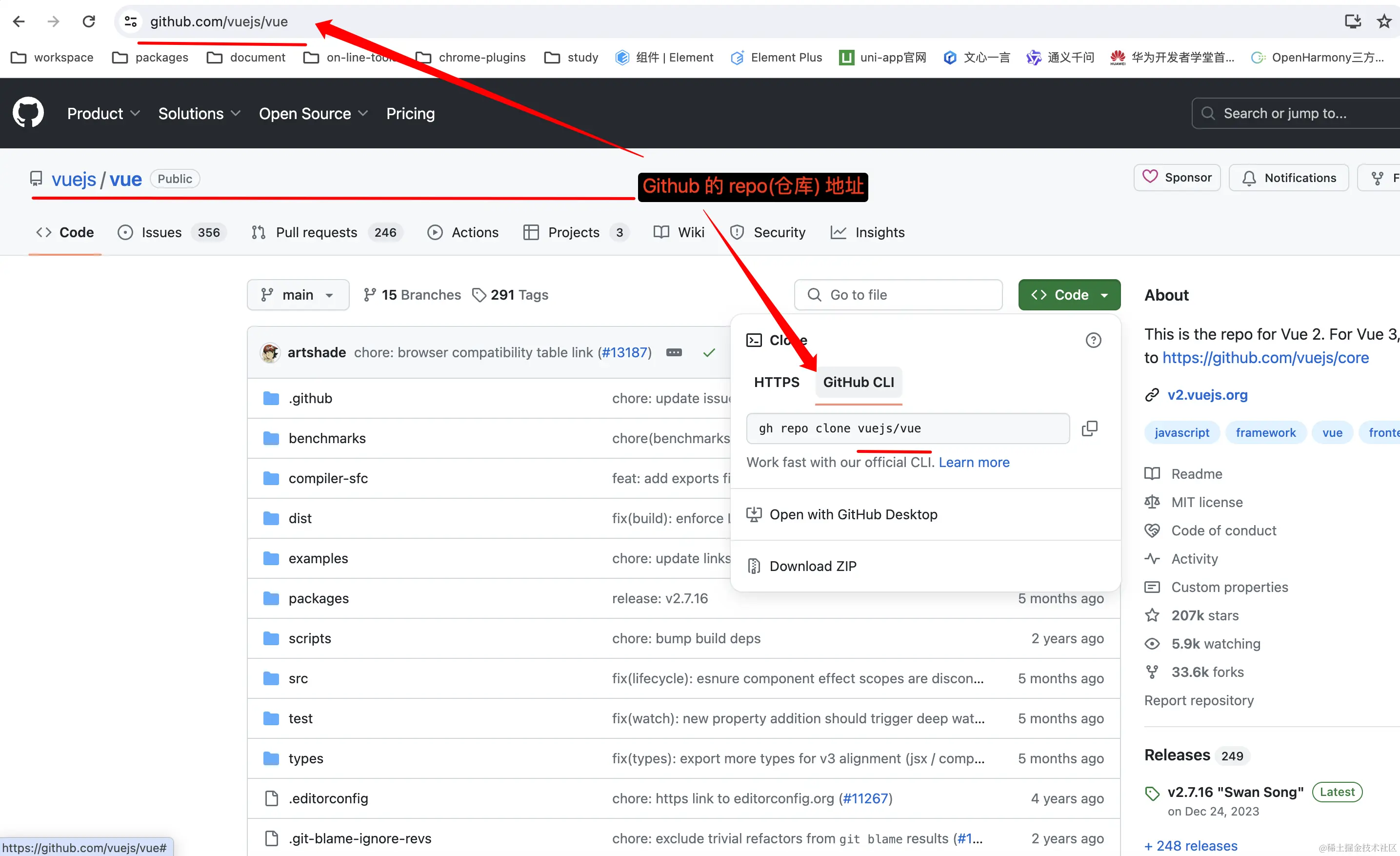Open site information icon in address bar

(131, 21)
